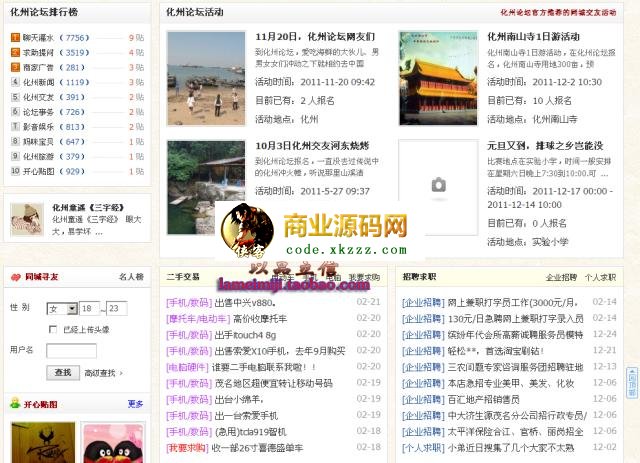Click the [个人求职] tag in the last job row
Viewport: 640px width, 463px height.
423,448
